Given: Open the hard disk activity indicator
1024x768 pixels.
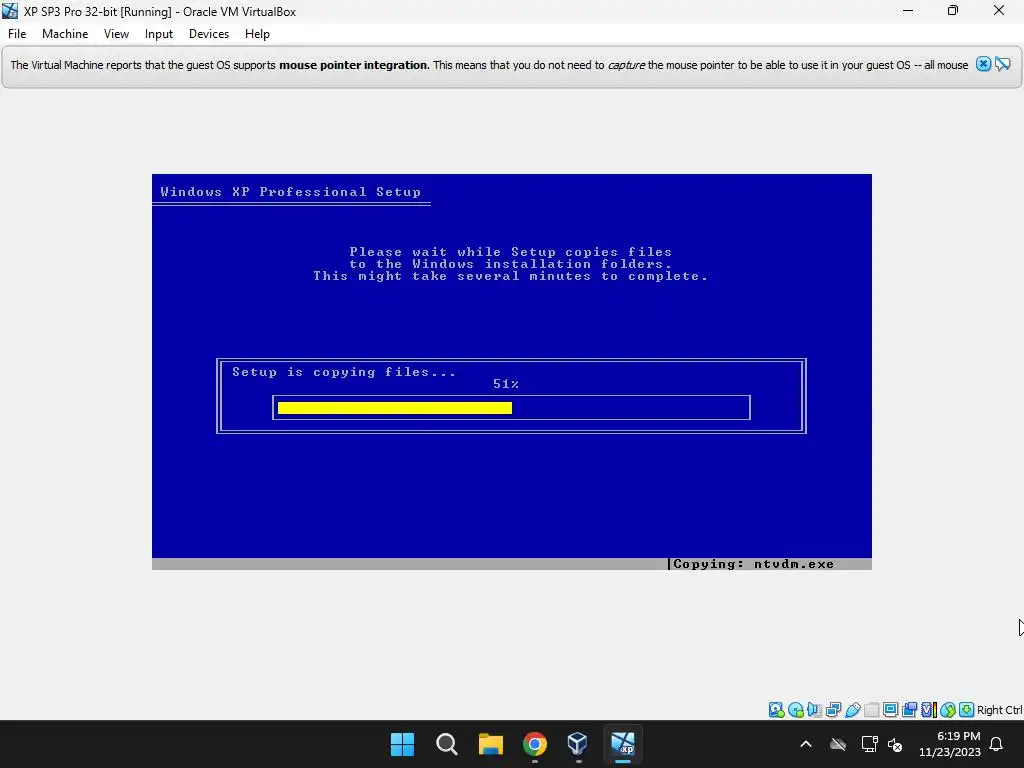Looking at the screenshot, I should click(x=776, y=710).
